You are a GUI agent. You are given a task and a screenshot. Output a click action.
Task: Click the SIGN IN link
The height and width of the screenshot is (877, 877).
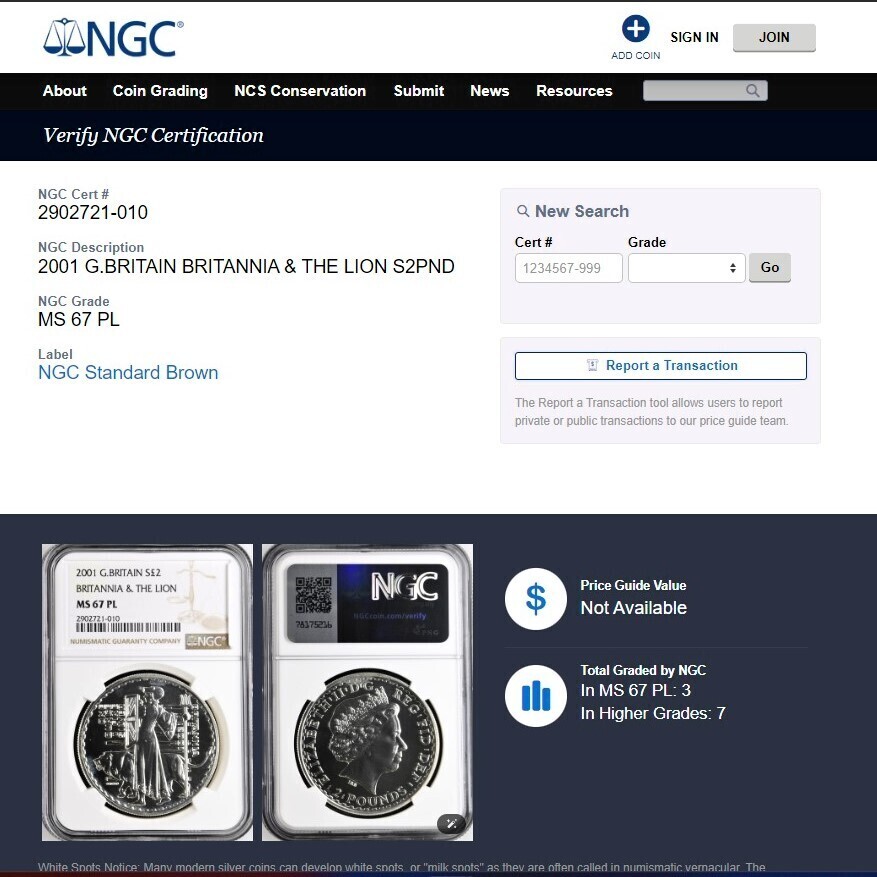pyautogui.click(x=694, y=37)
